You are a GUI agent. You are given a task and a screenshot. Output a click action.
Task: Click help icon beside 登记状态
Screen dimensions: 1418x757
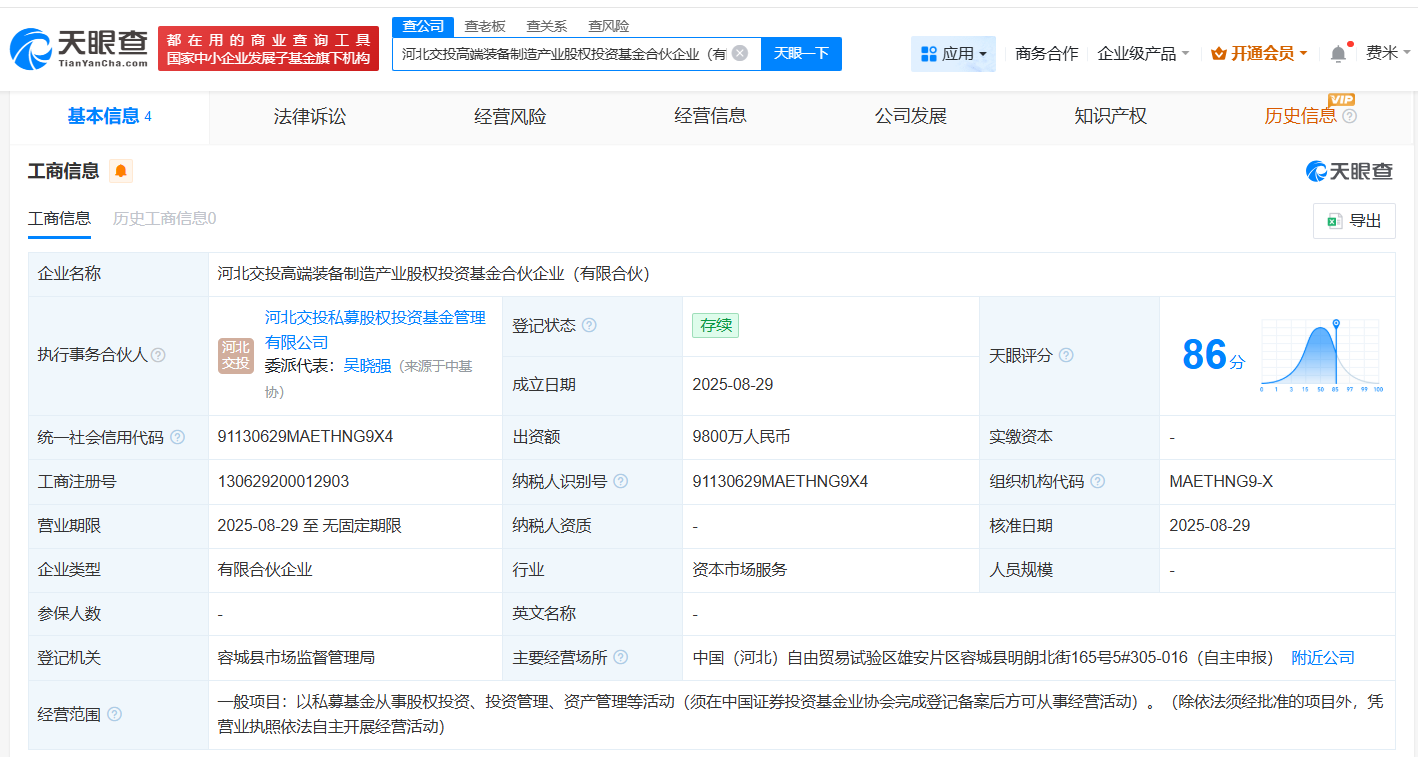click(589, 324)
